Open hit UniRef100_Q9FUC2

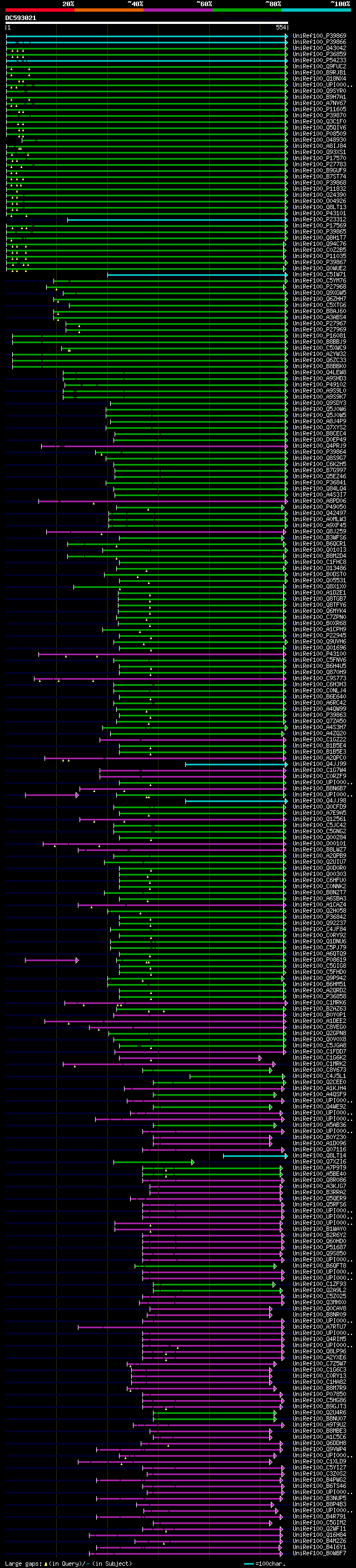(319, 66)
